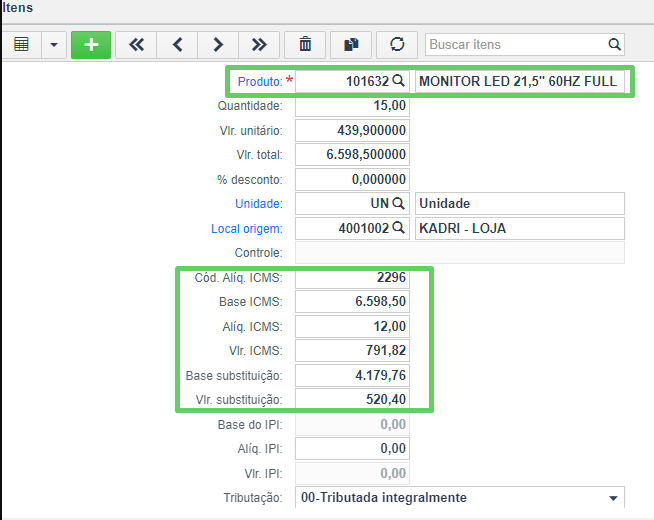This screenshot has width=654, height=520.
Task: Refresh the items list
Action: tap(397, 45)
